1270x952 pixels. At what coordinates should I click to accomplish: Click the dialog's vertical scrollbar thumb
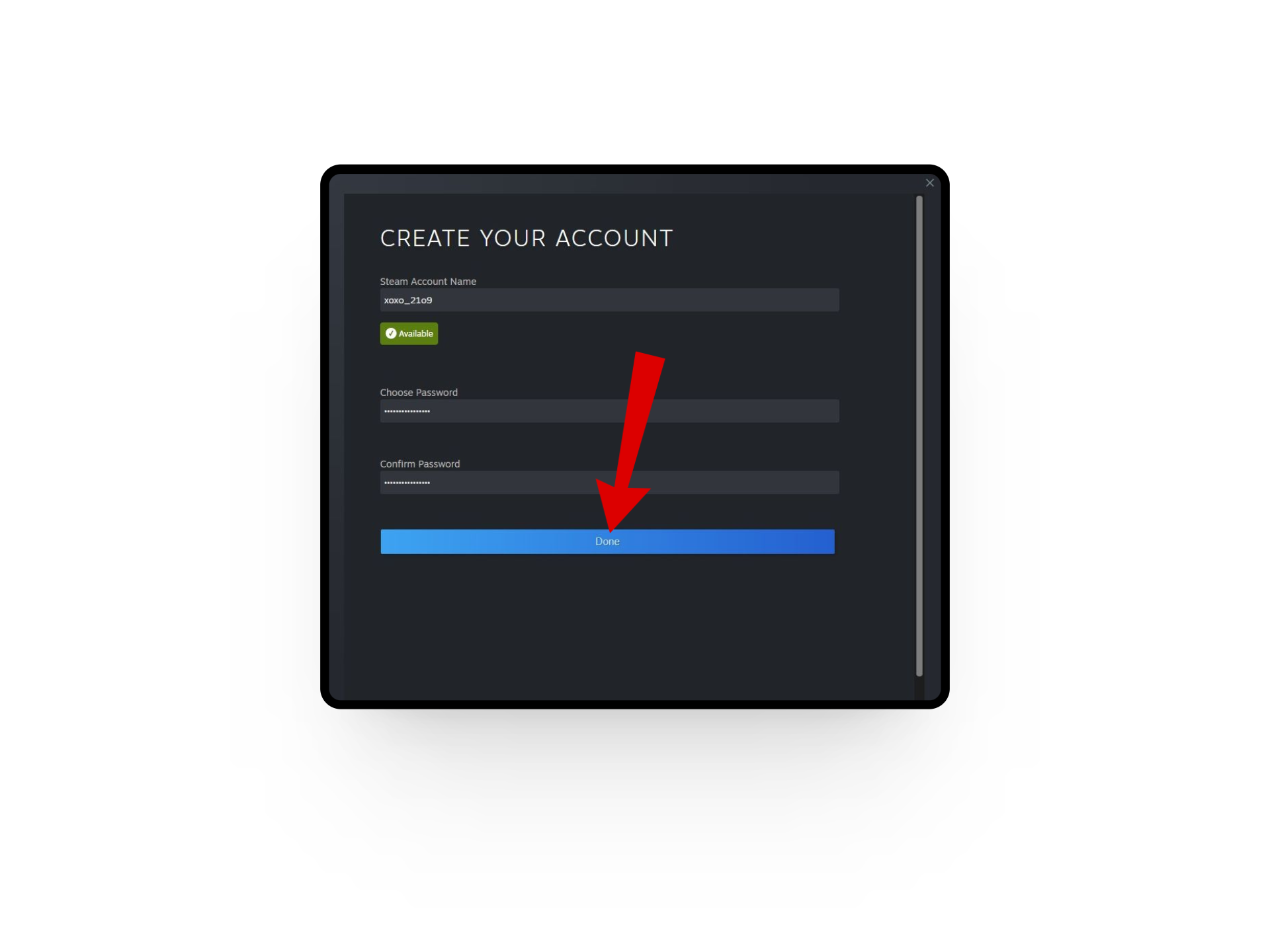tap(919, 436)
